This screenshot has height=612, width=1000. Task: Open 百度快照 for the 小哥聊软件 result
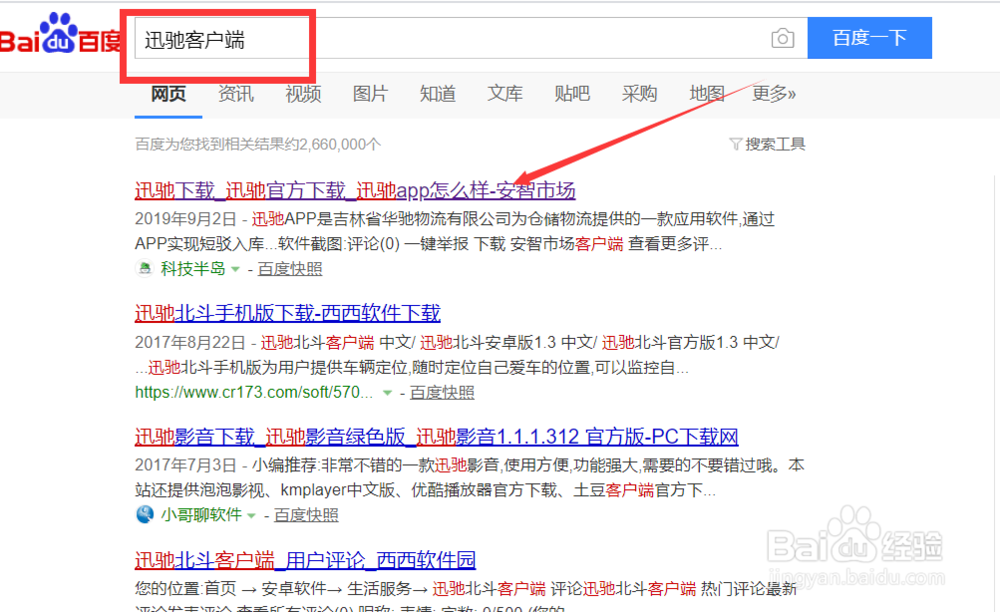coord(305,514)
